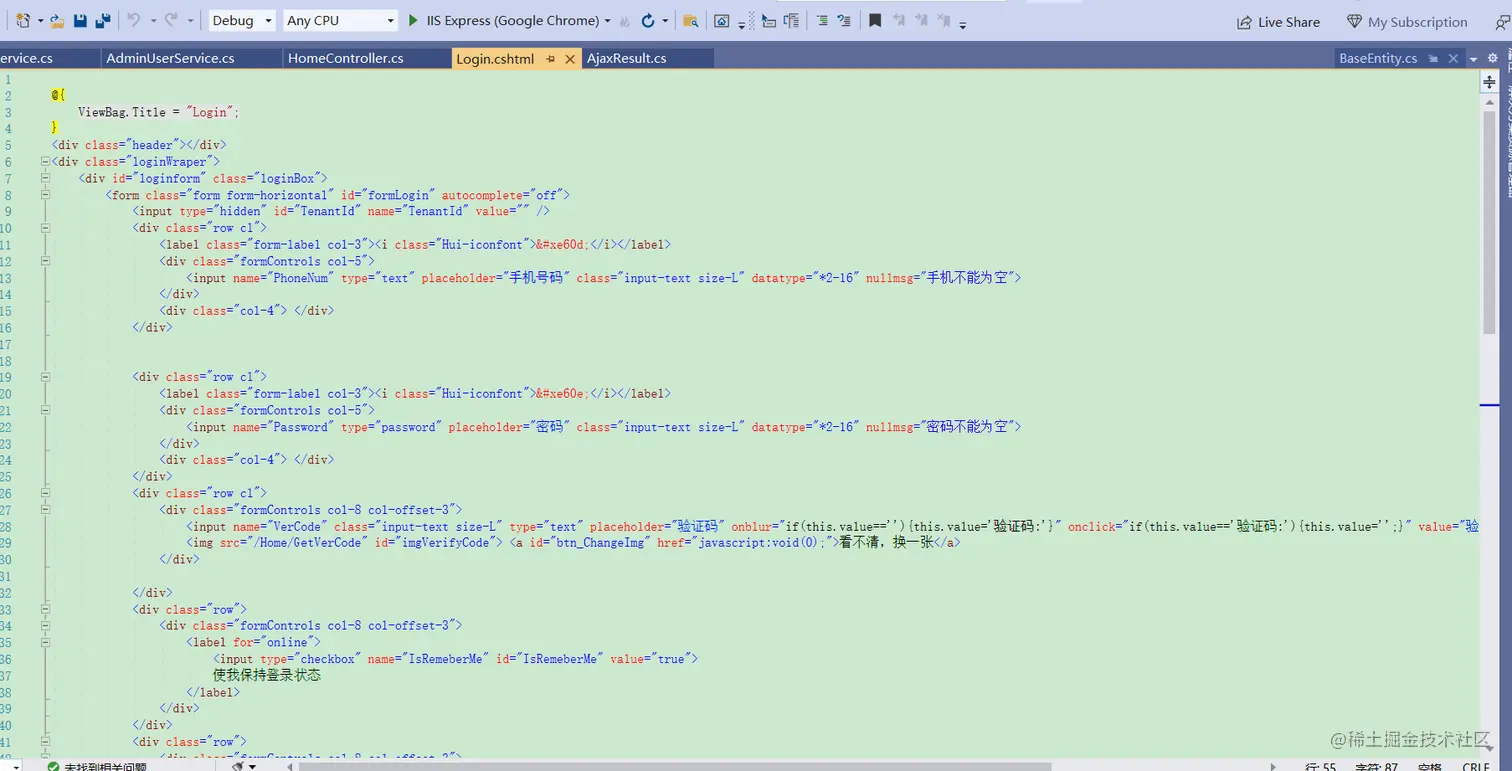The image size is (1512, 771).
Task: Collapse the row cl div on line 10
Action: tap(45, 228)
